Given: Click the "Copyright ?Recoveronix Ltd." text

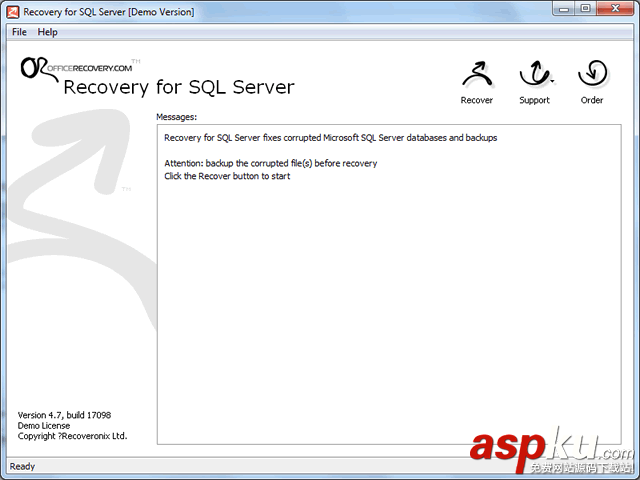Looking at the screenshot, I should coord(72,436).
